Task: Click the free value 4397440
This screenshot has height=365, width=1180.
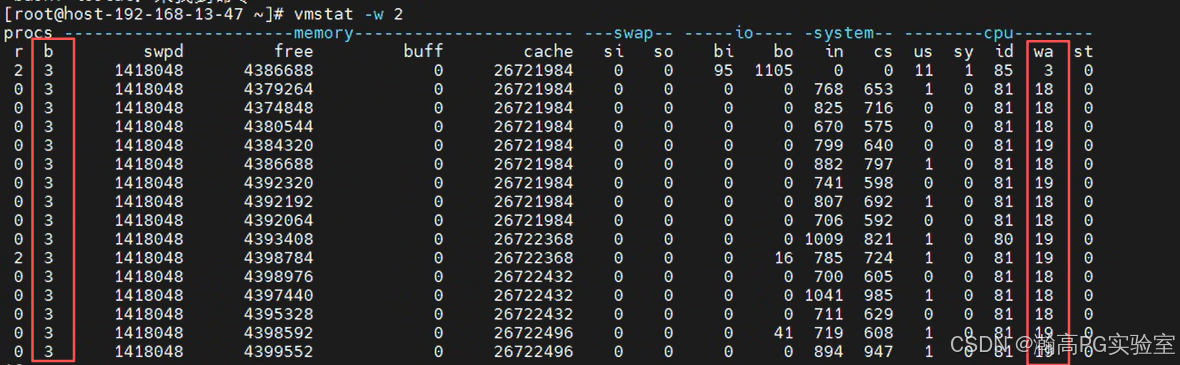Action: 278,296
